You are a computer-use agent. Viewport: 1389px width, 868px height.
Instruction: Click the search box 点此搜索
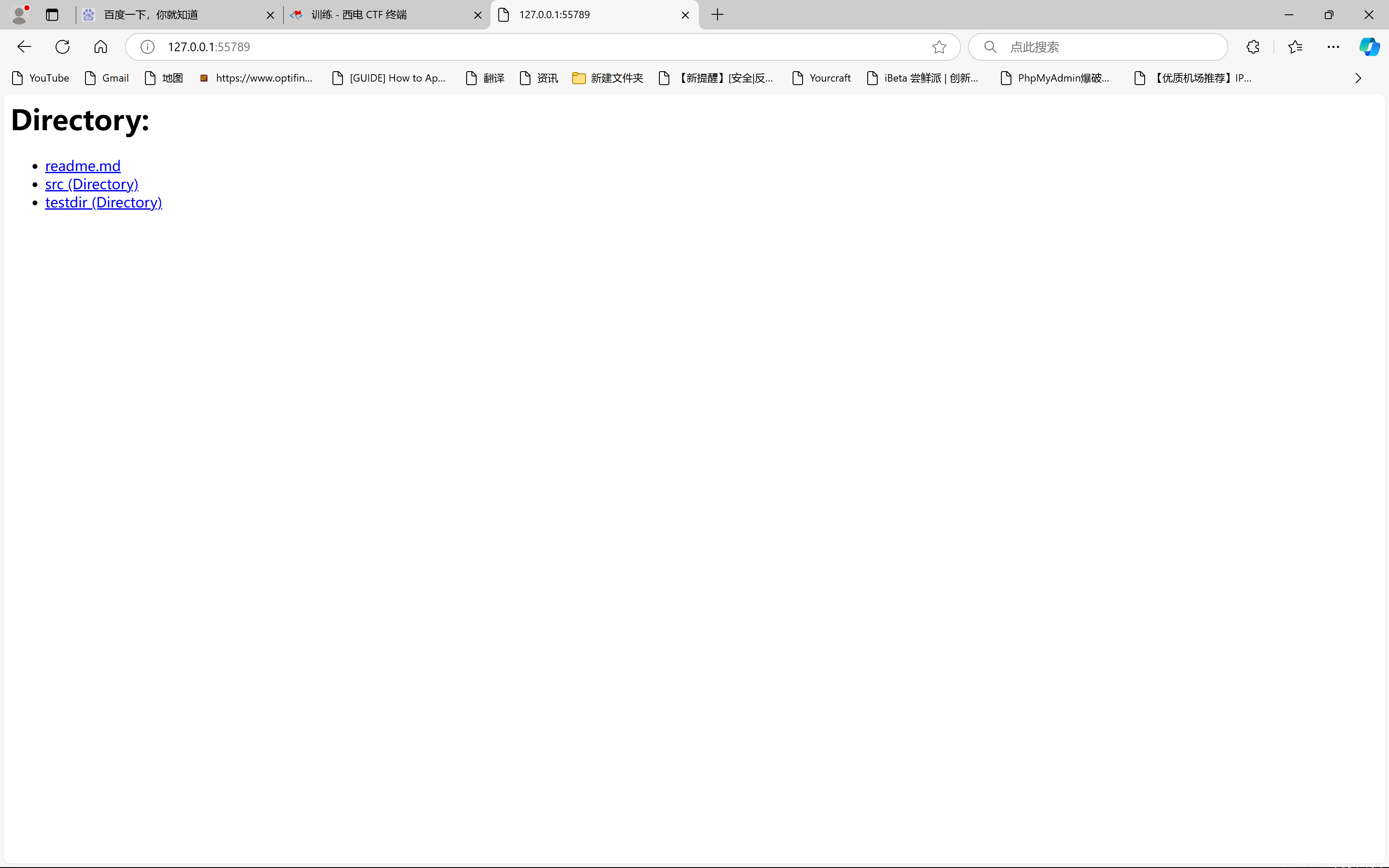pos(1097,46)
